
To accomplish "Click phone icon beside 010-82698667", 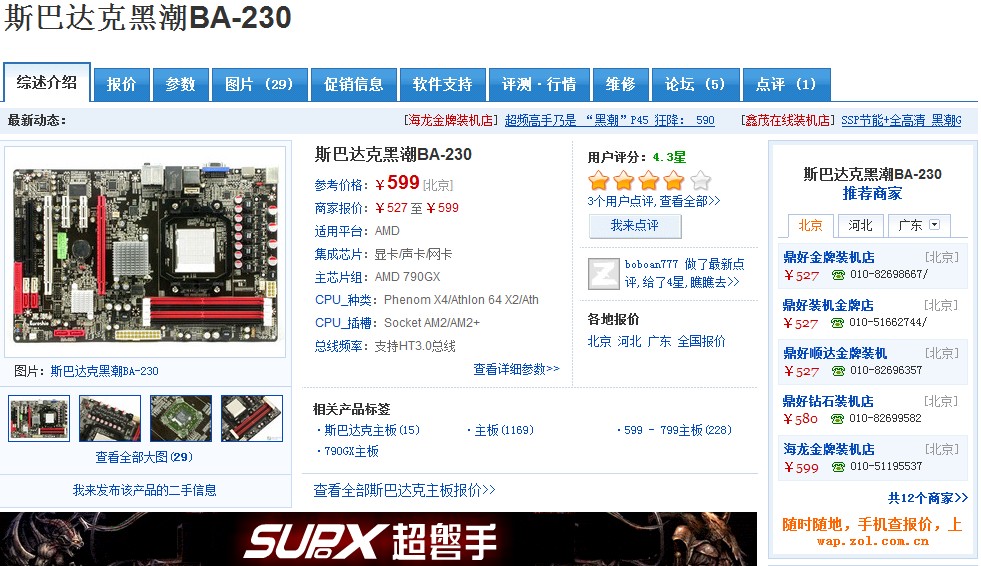I will coord(838,275).
